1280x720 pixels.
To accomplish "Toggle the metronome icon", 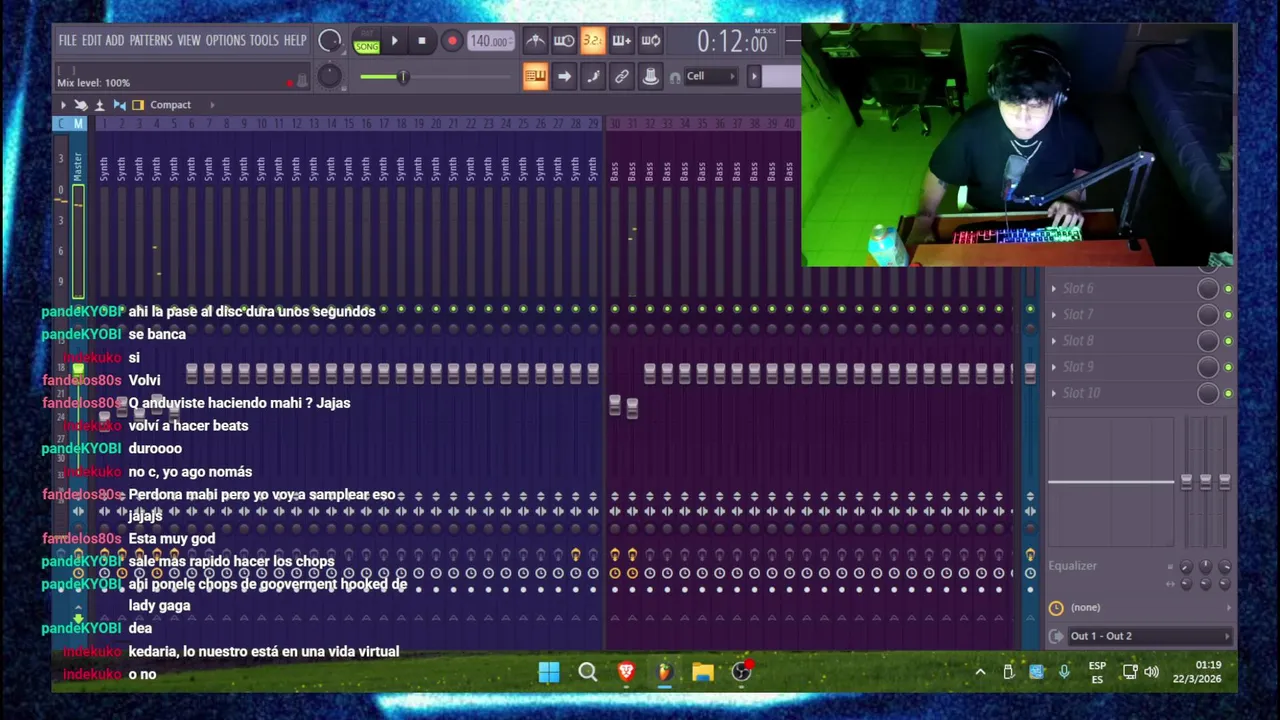I will (535, 41).
